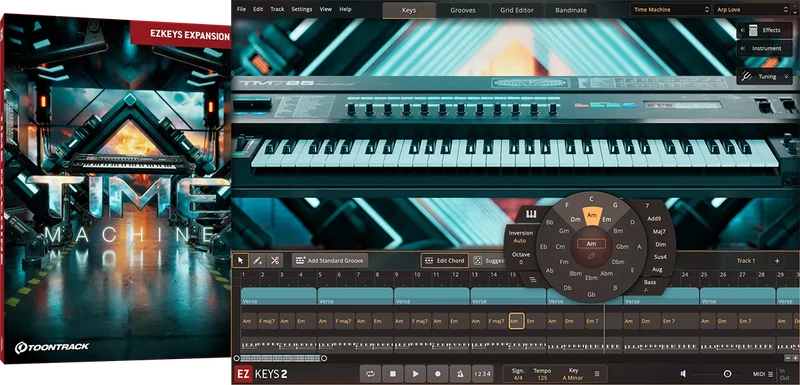The height and width of the screenshot is (385, 800).
Task: Choose the Add9 chord extension
Action: [654, 218]
